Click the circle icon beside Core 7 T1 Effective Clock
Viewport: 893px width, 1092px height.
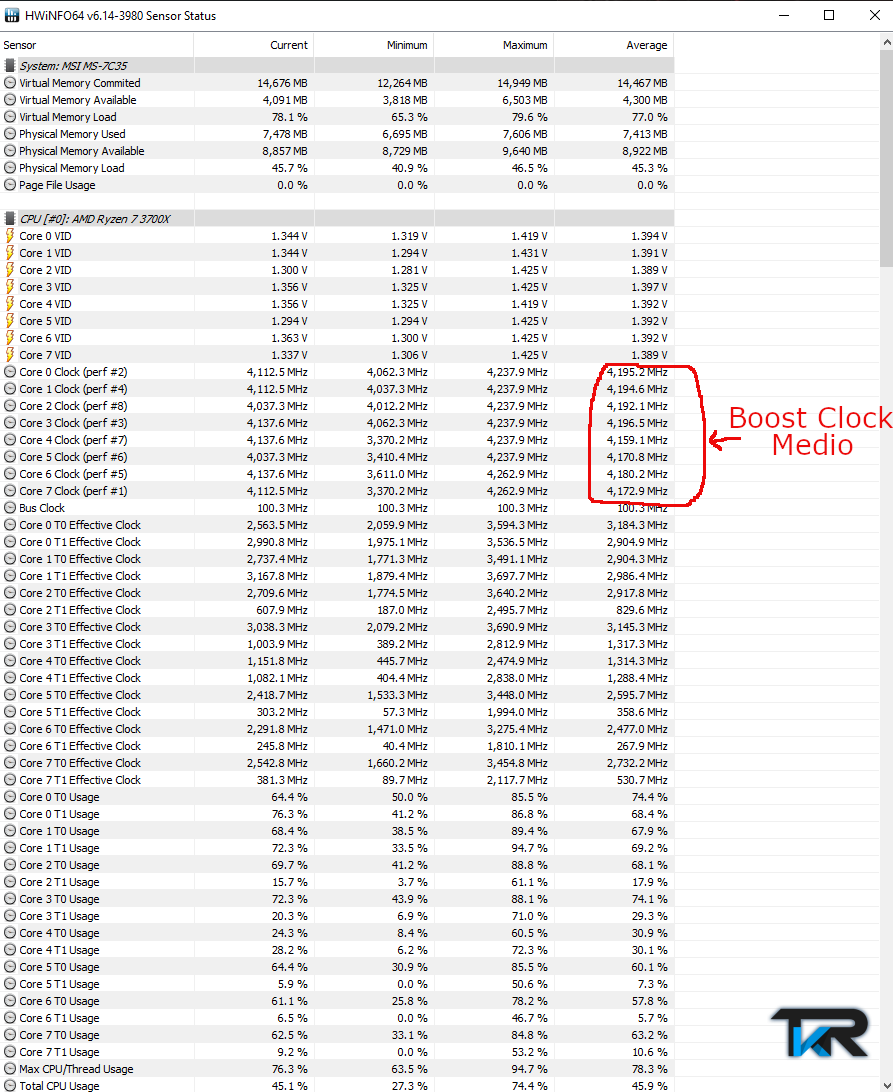pyautogui.click(x=10, y=780)
